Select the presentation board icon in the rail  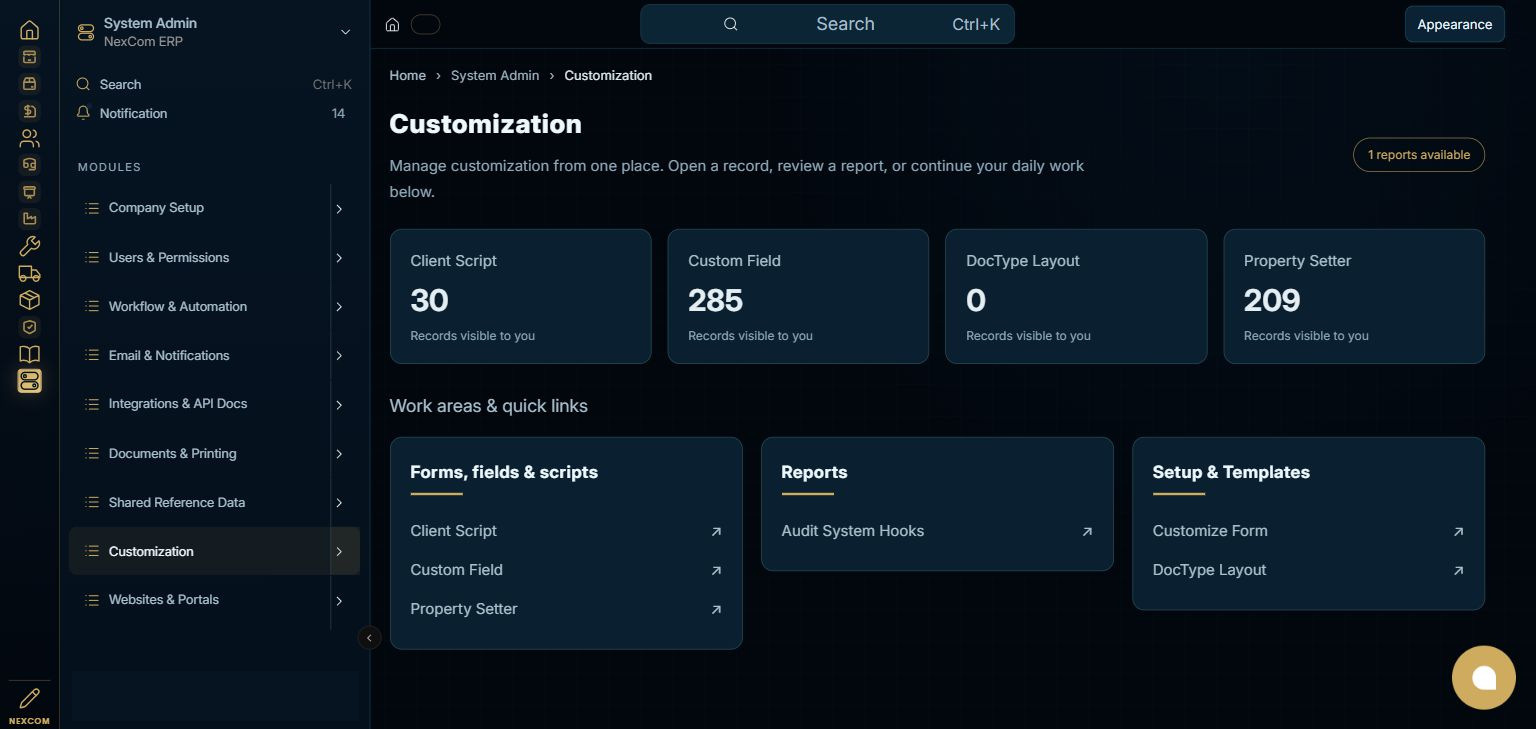click(x=29, y=192)
